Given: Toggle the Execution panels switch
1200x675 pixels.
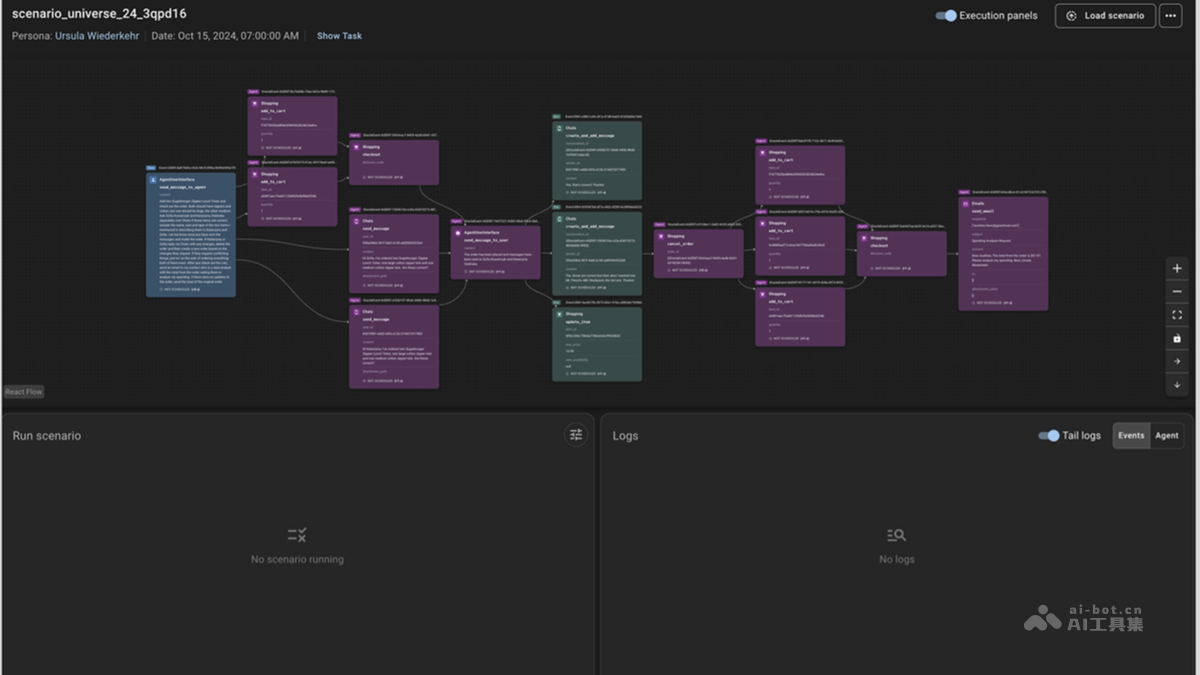Looking at the screenshot, I should pos(945,16).
